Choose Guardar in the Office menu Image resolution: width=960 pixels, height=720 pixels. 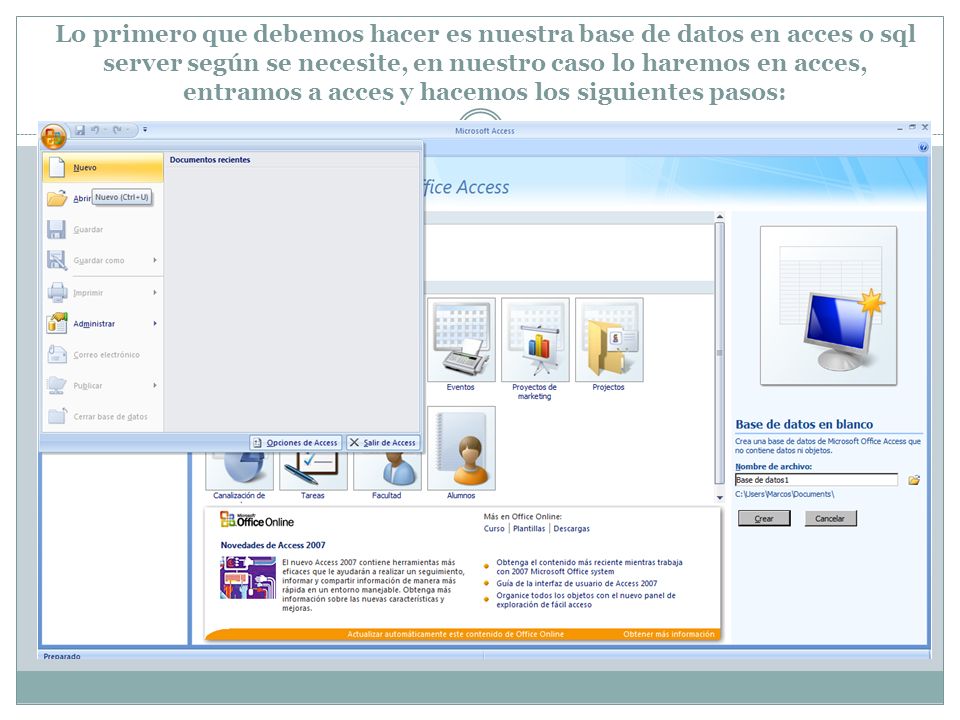(x=103, y=230)
